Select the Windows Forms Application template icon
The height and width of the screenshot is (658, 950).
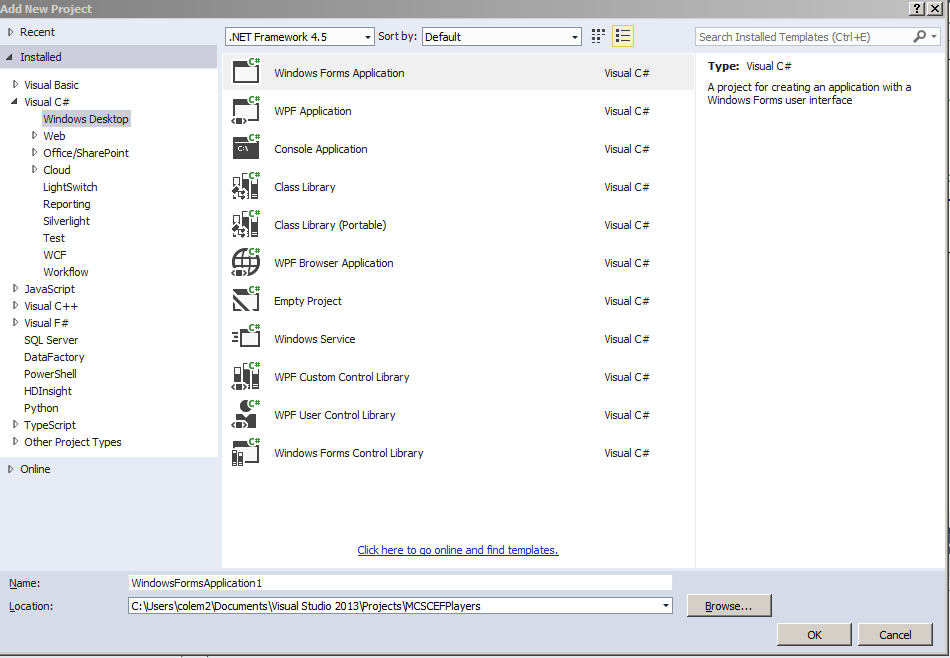pos(246,71)
